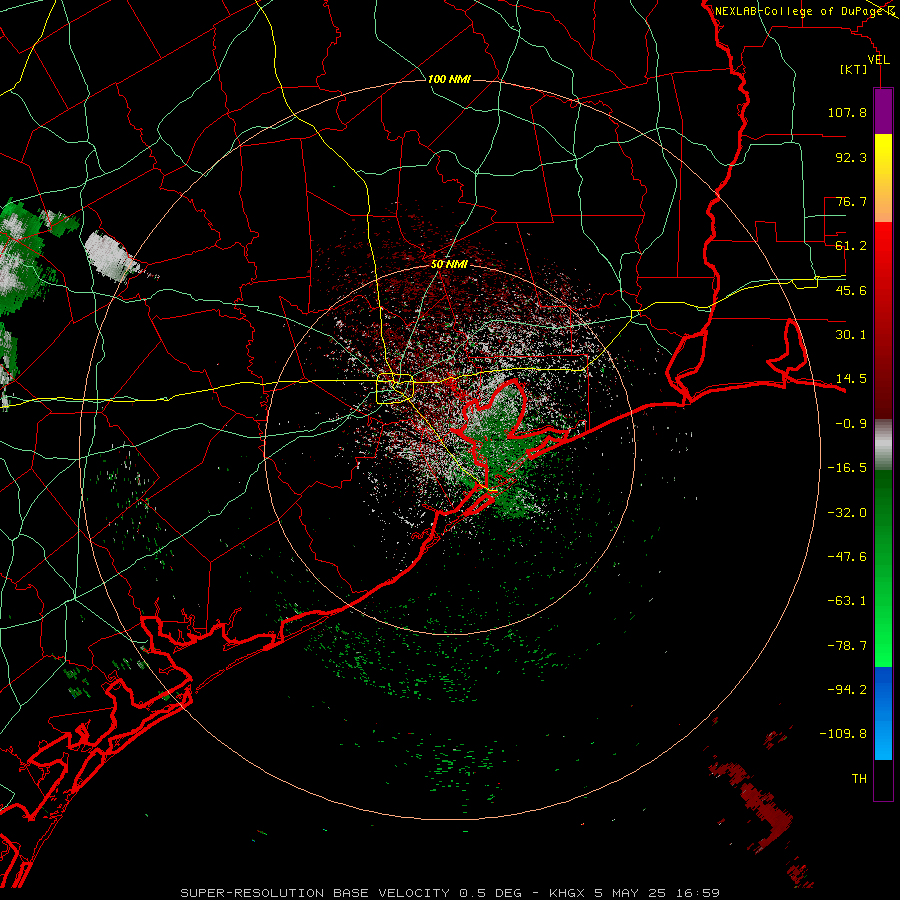
Task: Select the 61.2 velocity scale value
Action: pyautogui.click(x=851, y=246)
